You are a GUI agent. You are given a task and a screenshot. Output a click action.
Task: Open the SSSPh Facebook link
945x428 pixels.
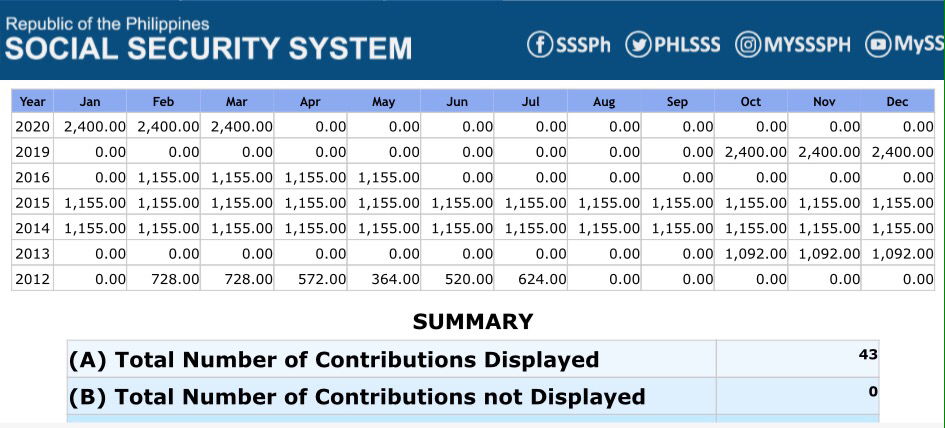[582, 45]
